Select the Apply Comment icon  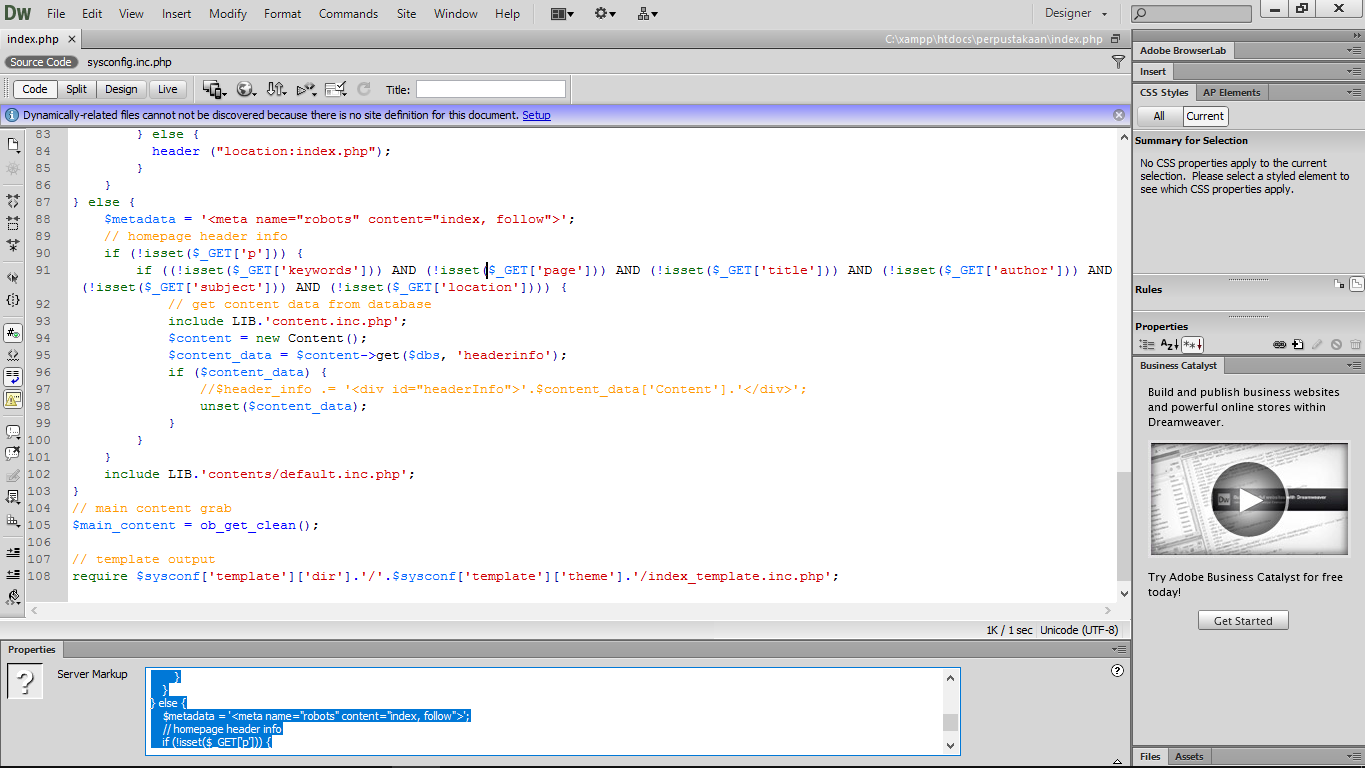click(x=13, y=432)
